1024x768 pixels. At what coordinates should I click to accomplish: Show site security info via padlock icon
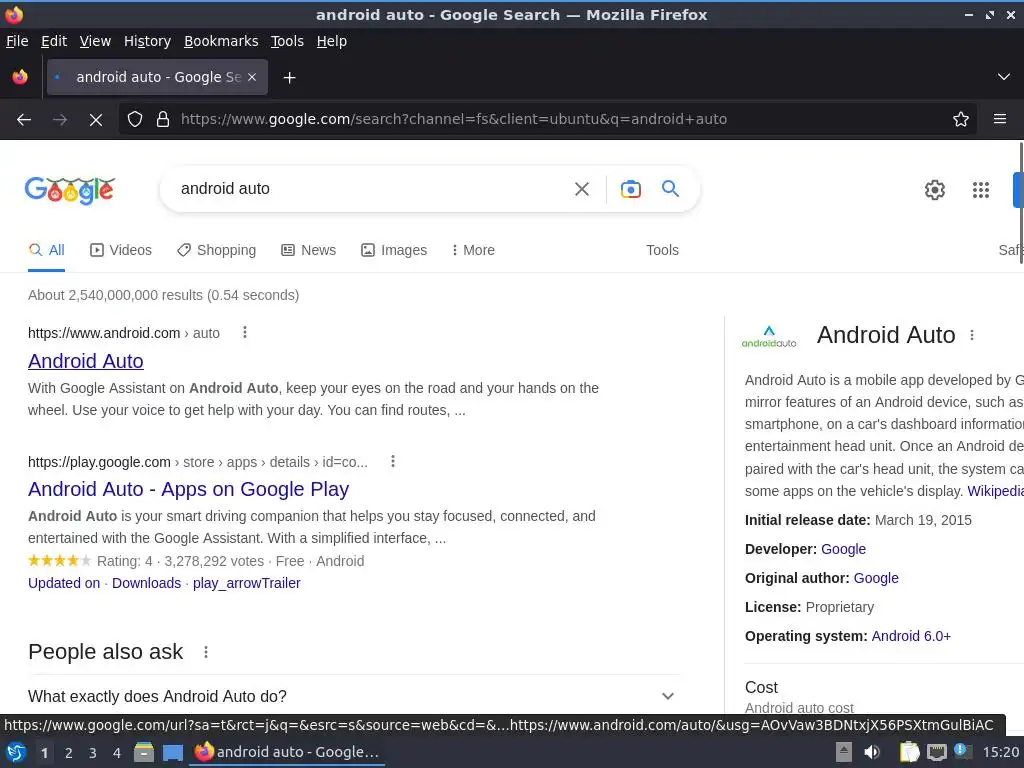point(163,120)
